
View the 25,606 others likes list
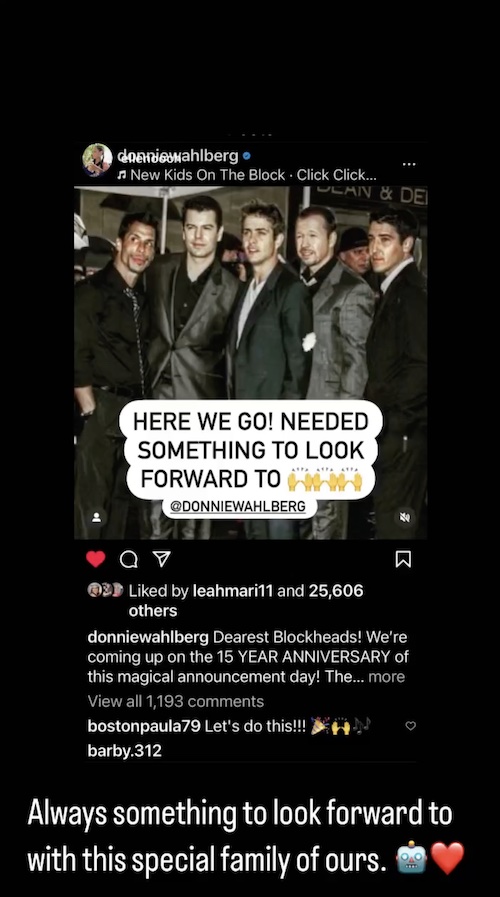[246, 601]
